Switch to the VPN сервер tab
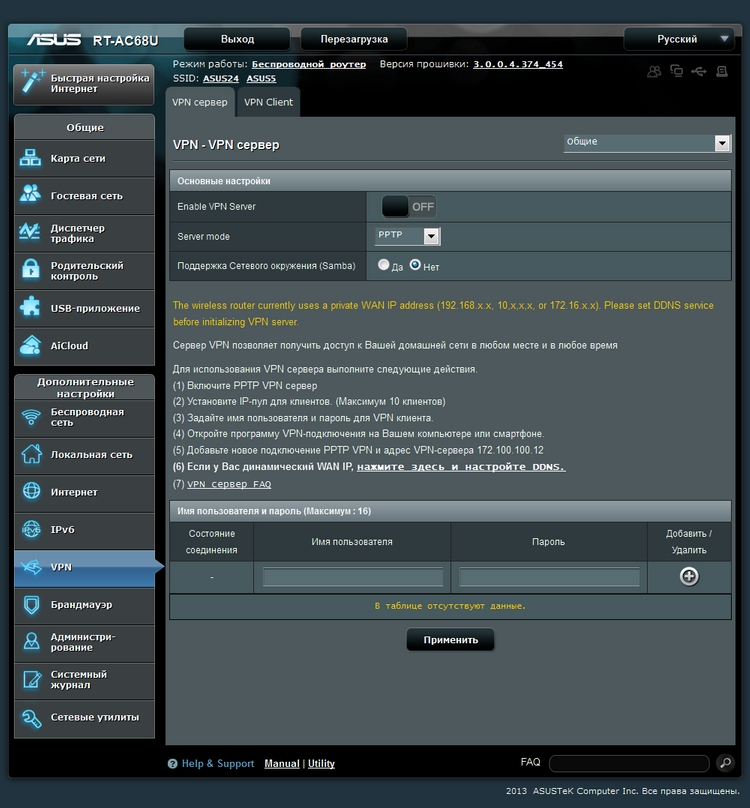The image size is (750, 808). (x=200, y=102)
